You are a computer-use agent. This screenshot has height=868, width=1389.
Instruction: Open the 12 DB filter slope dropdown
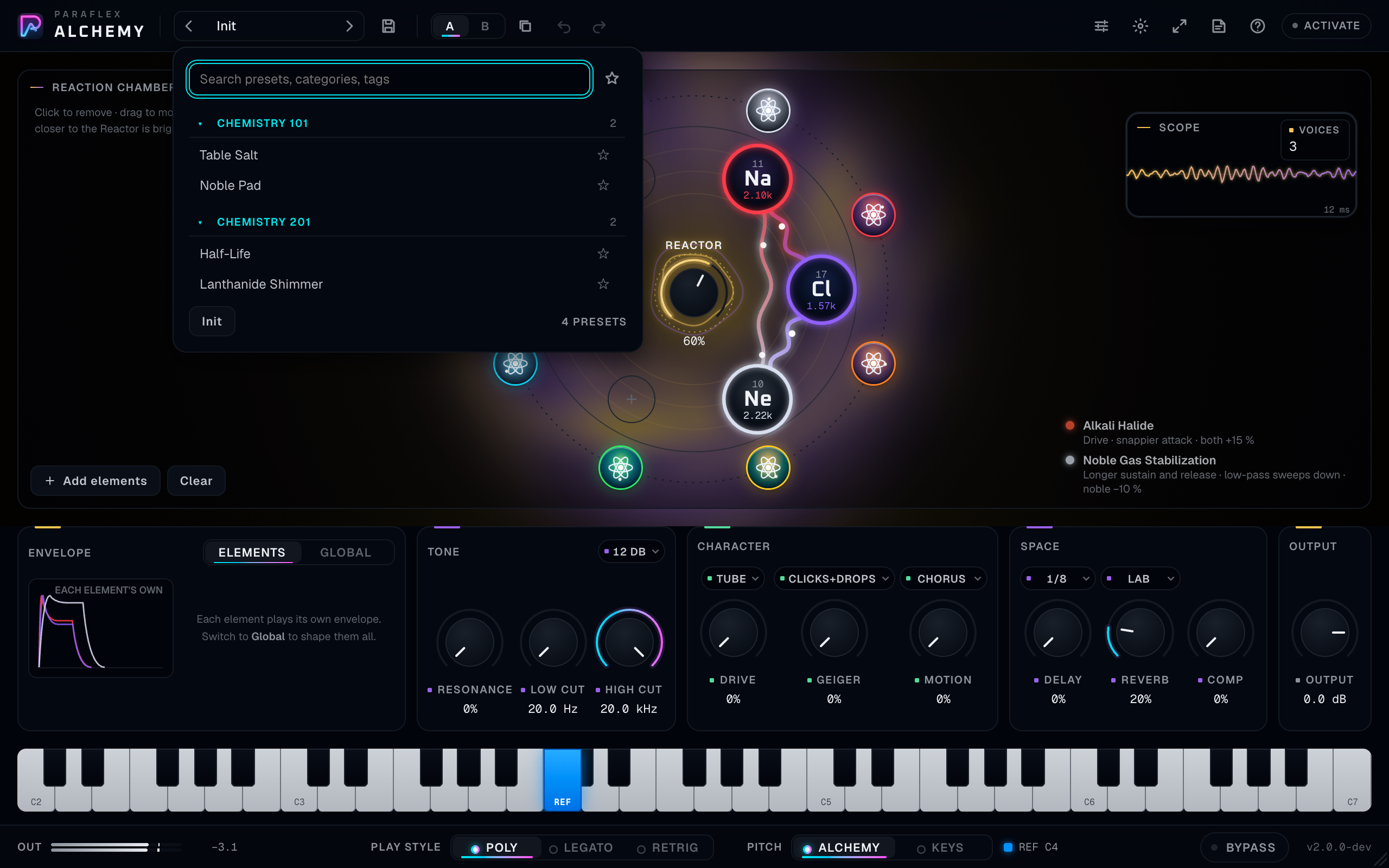(x=632, y=551)
